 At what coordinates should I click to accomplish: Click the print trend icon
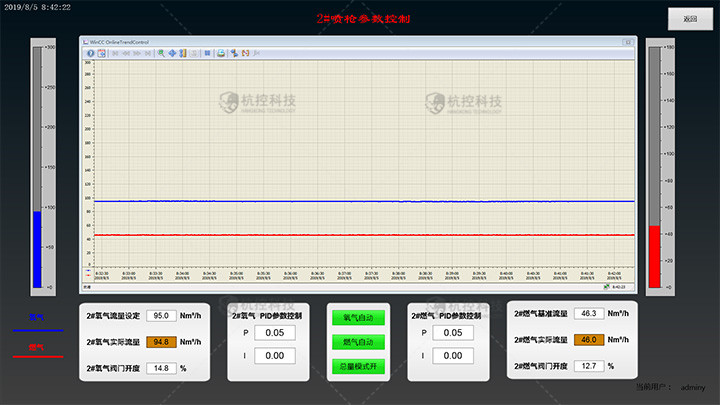221,53
